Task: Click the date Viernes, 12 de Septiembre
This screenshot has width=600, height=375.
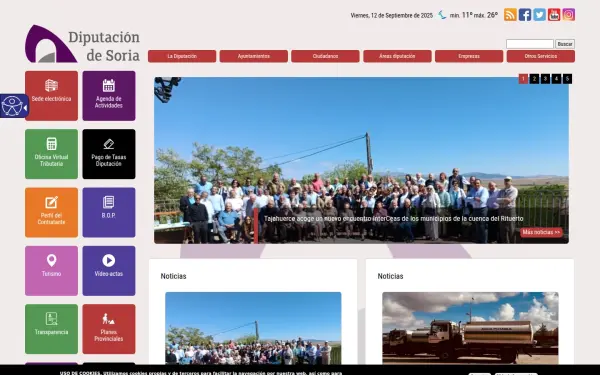Action: pyautogui.click(x=391, y=15)
